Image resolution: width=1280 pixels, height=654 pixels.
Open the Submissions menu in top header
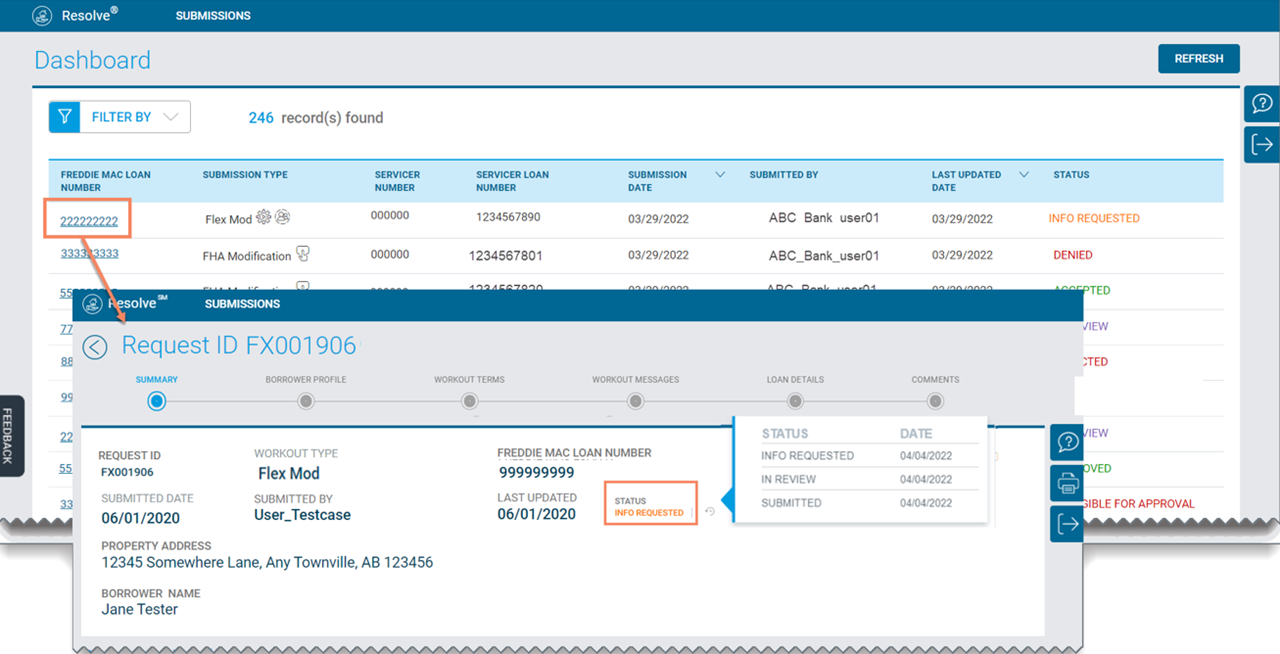point(213,16)
